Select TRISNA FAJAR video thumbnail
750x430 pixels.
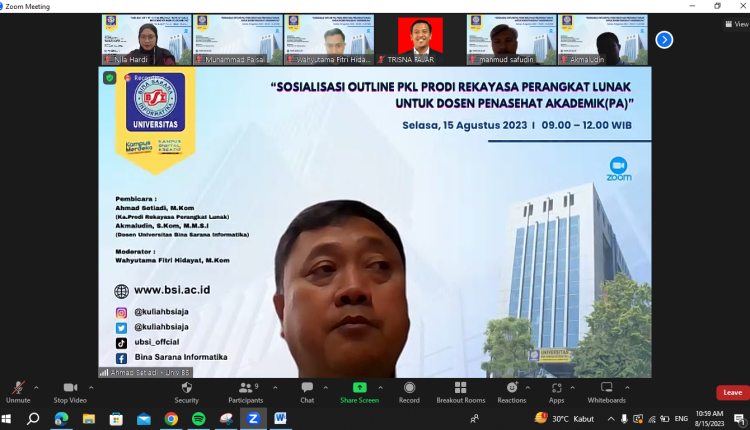(x=420, y=40)
